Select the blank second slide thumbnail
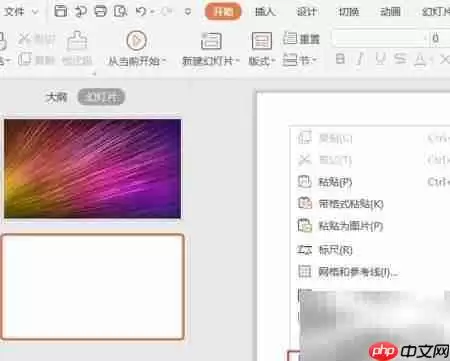This screenshot has height=361, width=450. click(92, 287)
